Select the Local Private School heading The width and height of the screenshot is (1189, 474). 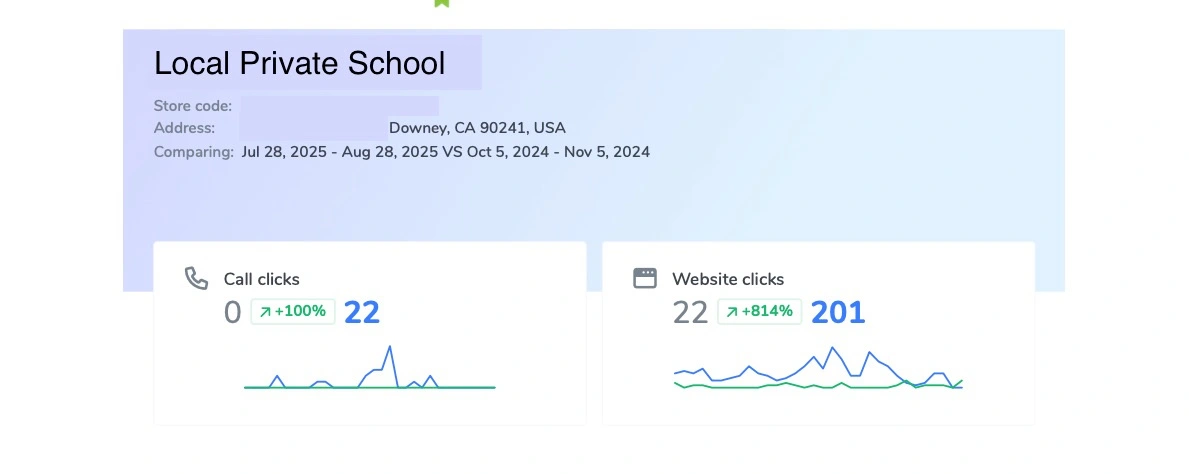299,64
